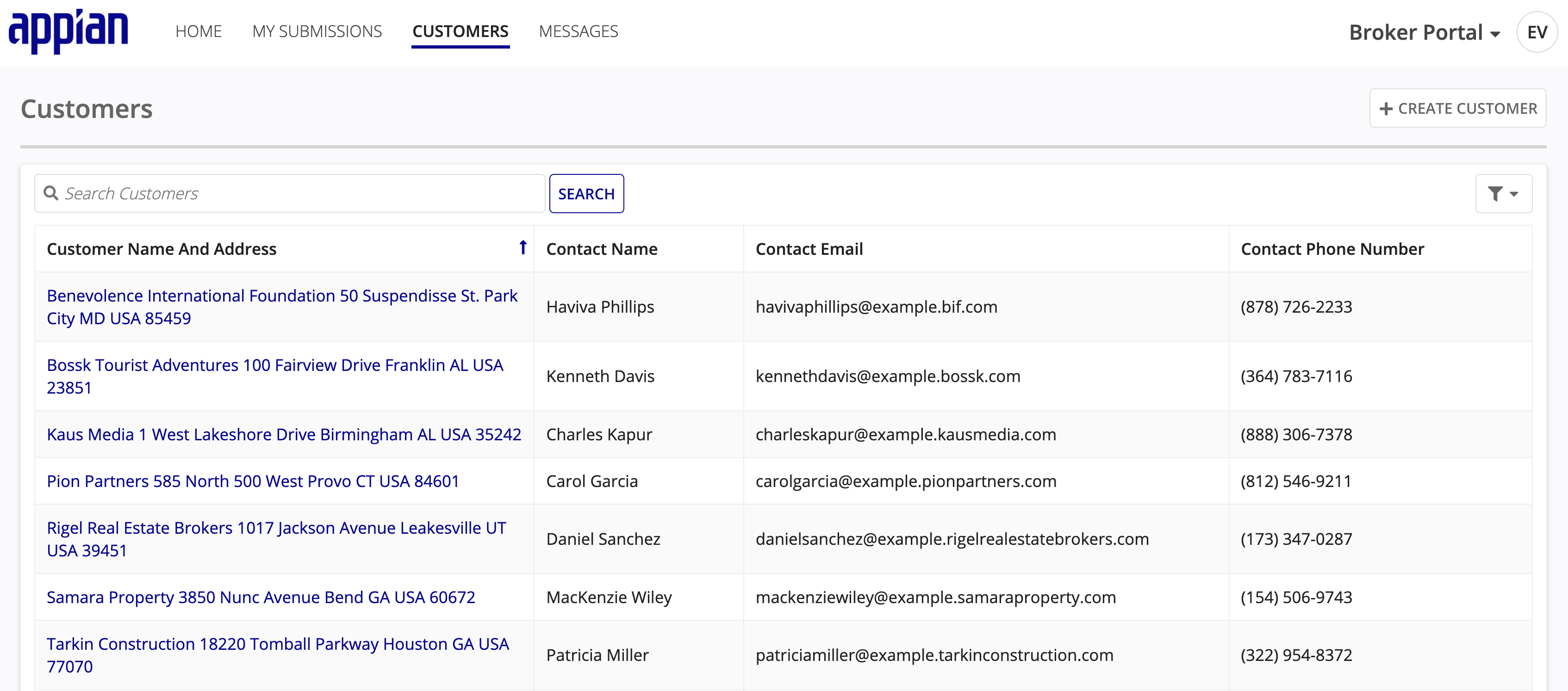1568x691 pixels.
Task: Focus the Search Customers field
Action: [290, 193]
